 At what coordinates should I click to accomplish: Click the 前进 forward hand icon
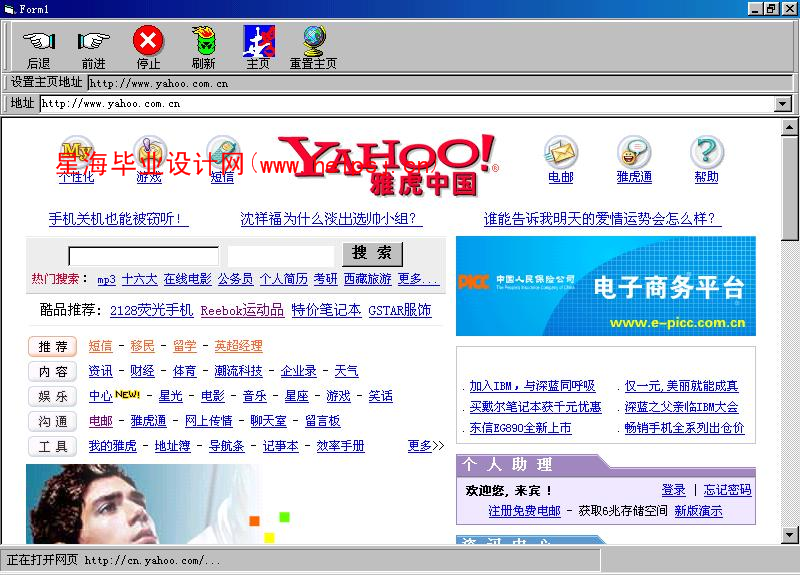click(x=93, y=41)
